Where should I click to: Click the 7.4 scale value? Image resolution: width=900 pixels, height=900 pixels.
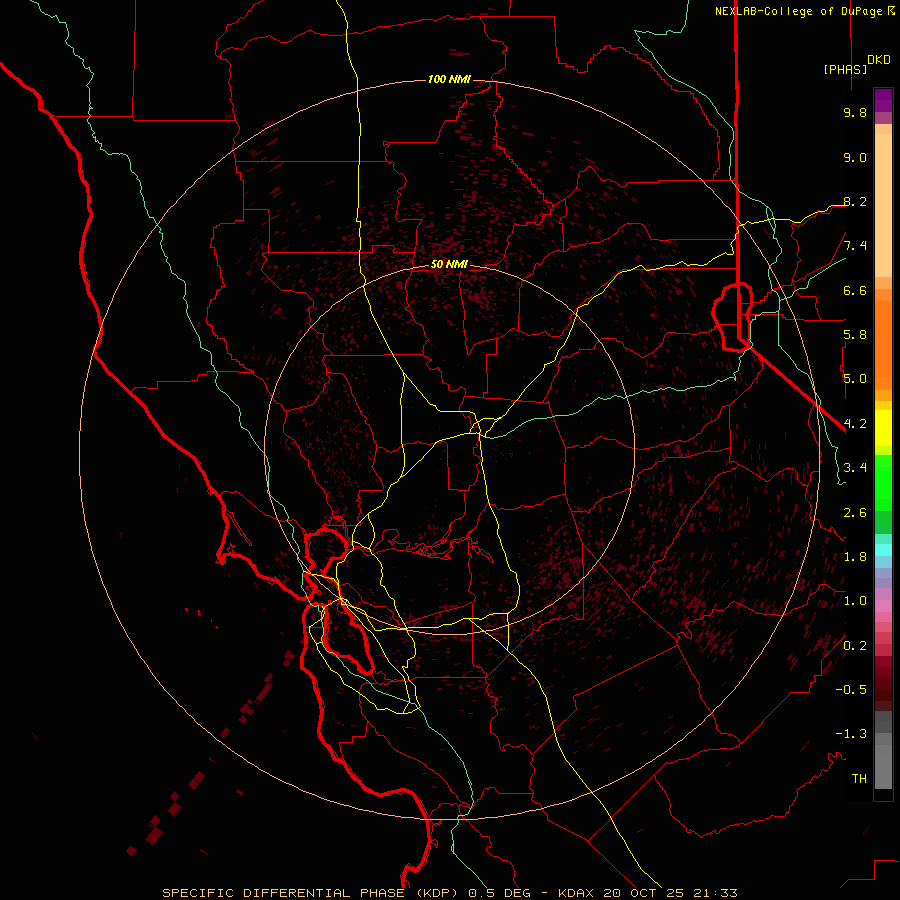point(855,246)
